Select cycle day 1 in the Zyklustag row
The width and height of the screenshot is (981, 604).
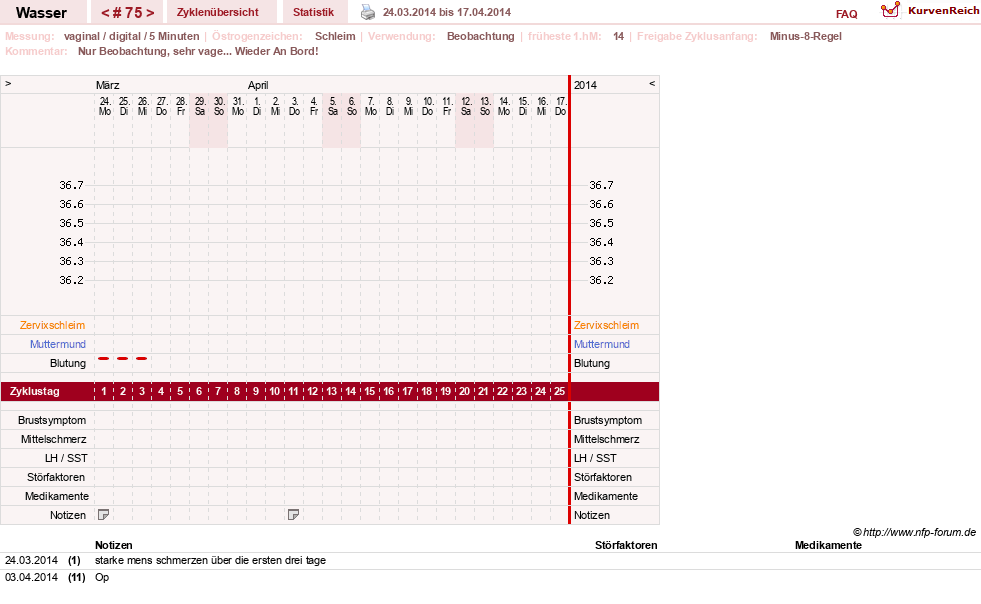tap(104, 391)
